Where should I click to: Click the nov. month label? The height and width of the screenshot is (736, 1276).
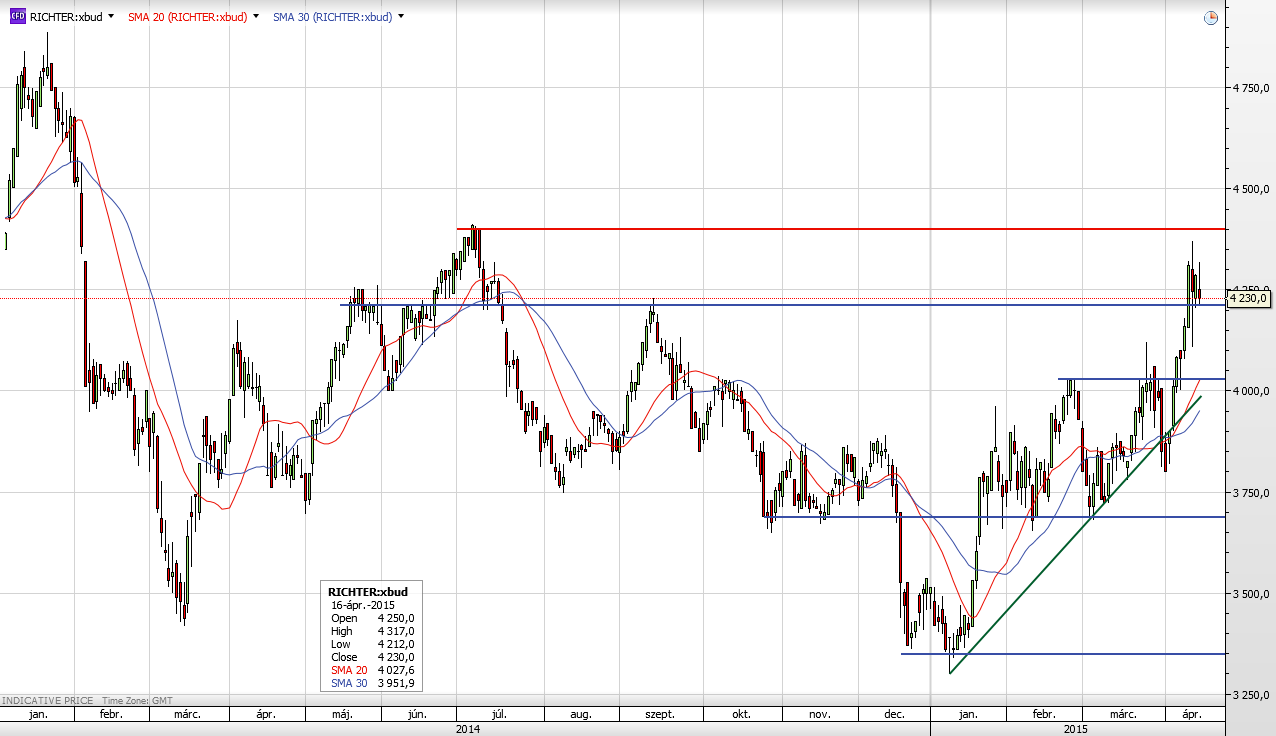(x=819, y=715)
